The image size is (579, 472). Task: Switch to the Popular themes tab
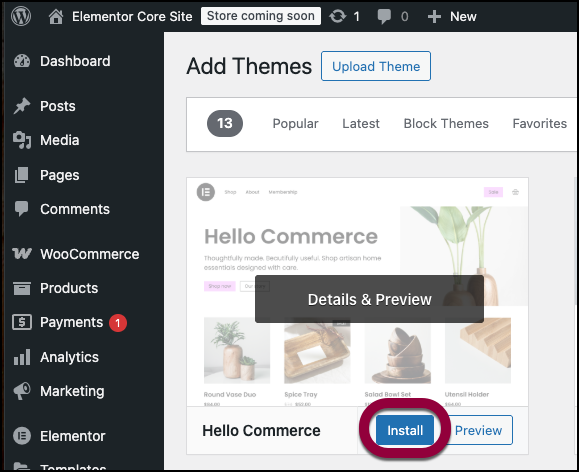coord(295,123)
